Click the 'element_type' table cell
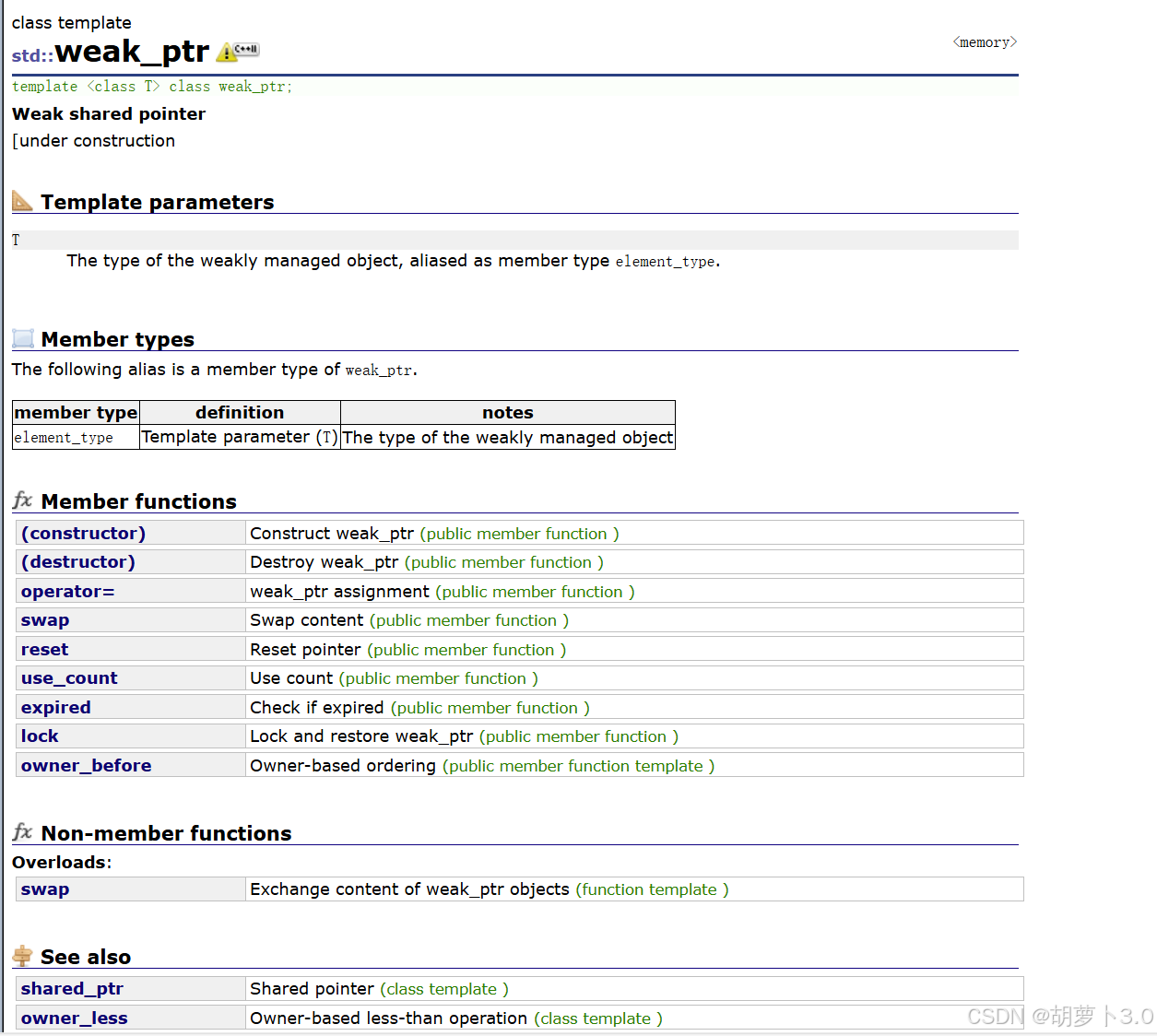This screenshot has height=1036, width=1157. click(x=76, y=437)
